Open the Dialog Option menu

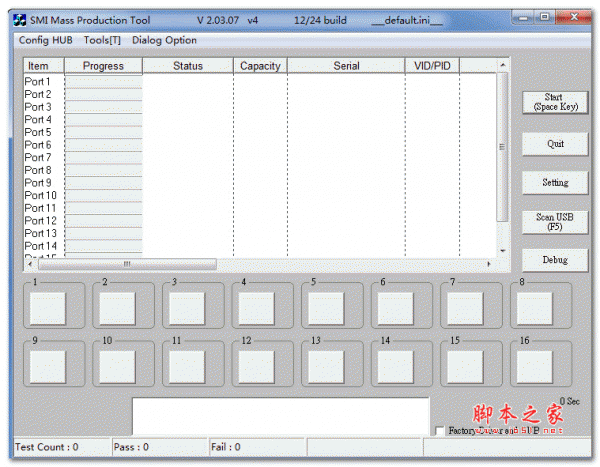click(x=164, y=40)
